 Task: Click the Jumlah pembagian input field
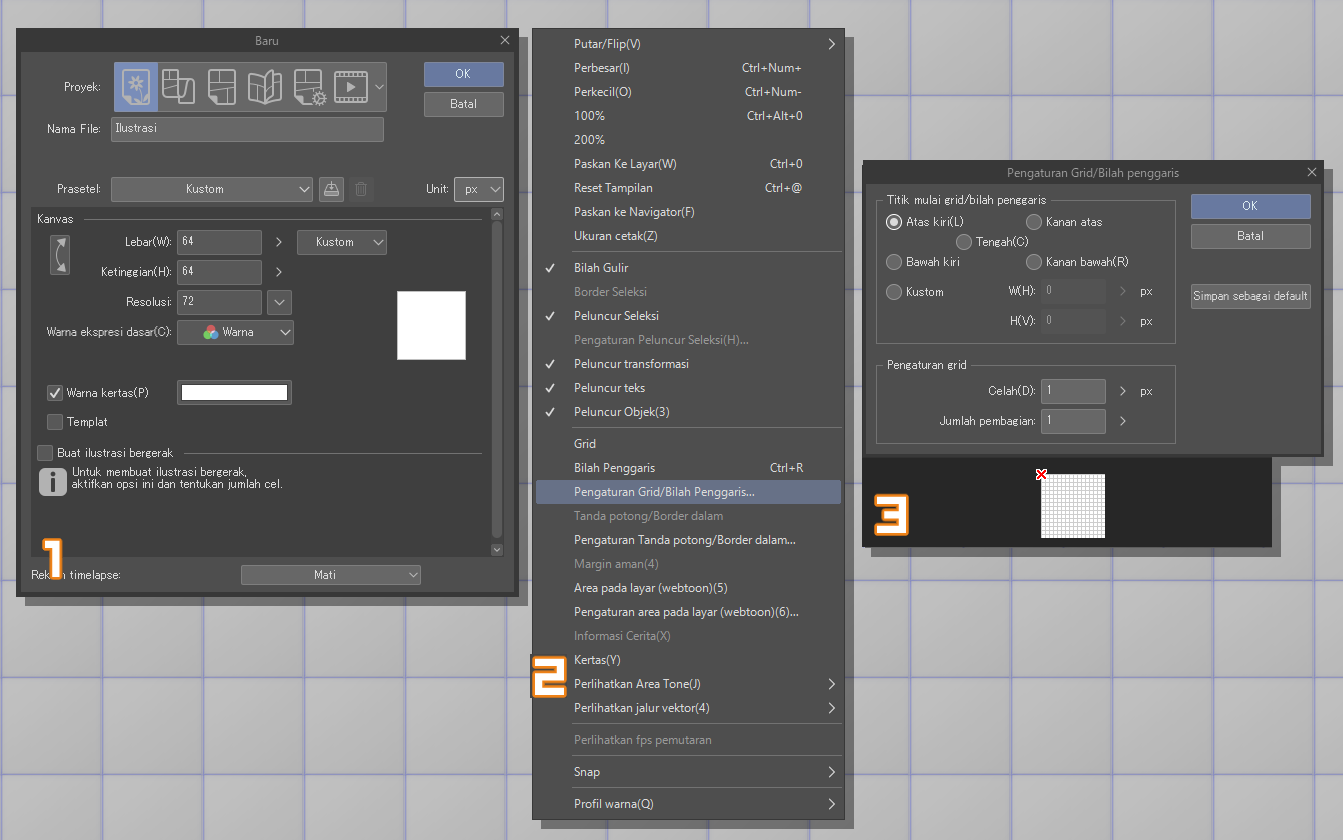point(1073,421)
